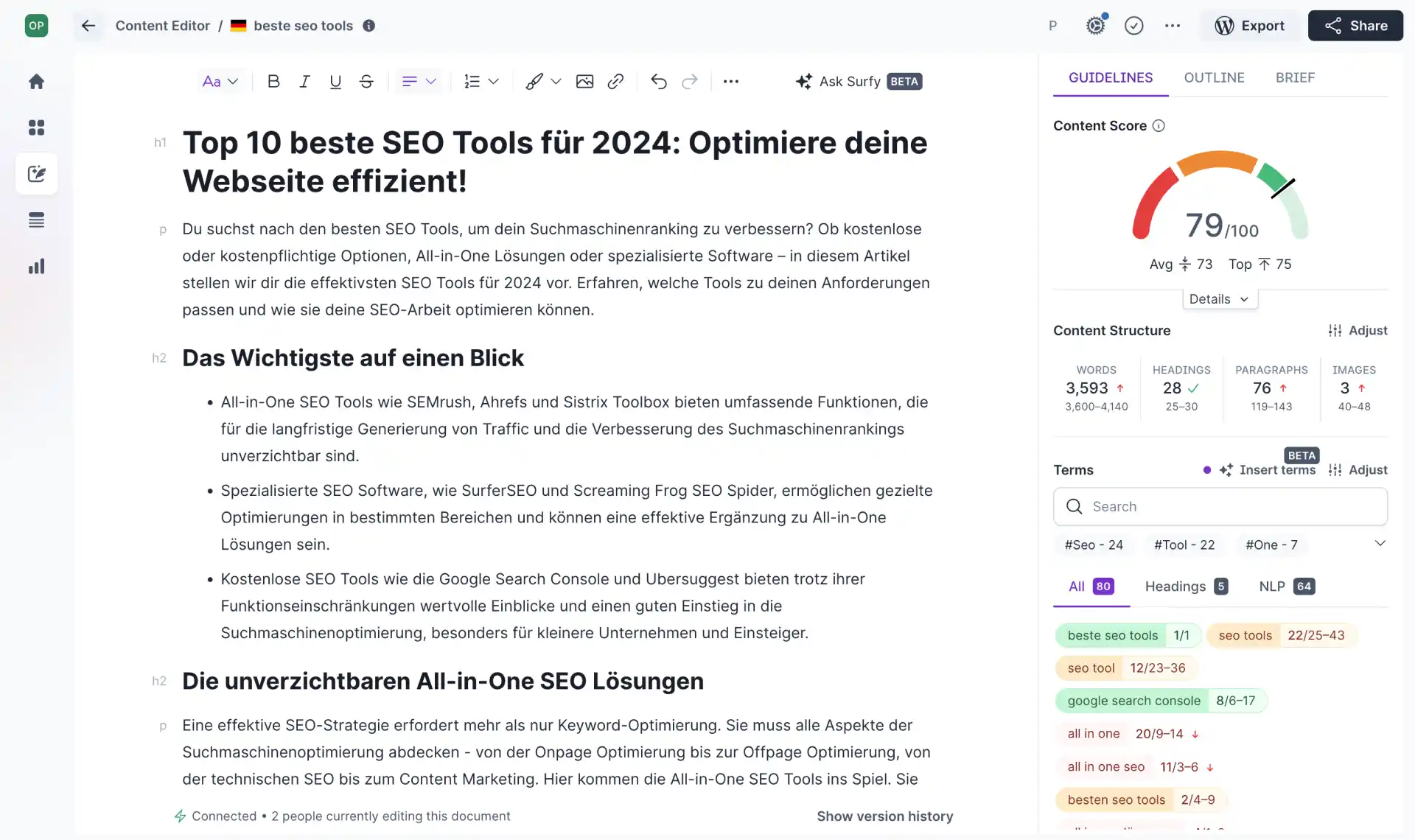Expand the hashtag term groups chevron

[1380, 544]
